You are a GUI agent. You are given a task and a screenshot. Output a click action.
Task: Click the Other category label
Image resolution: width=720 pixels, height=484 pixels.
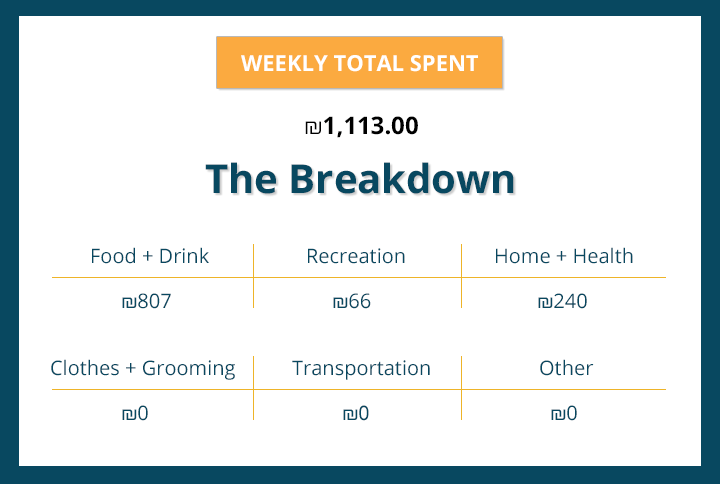566,368
